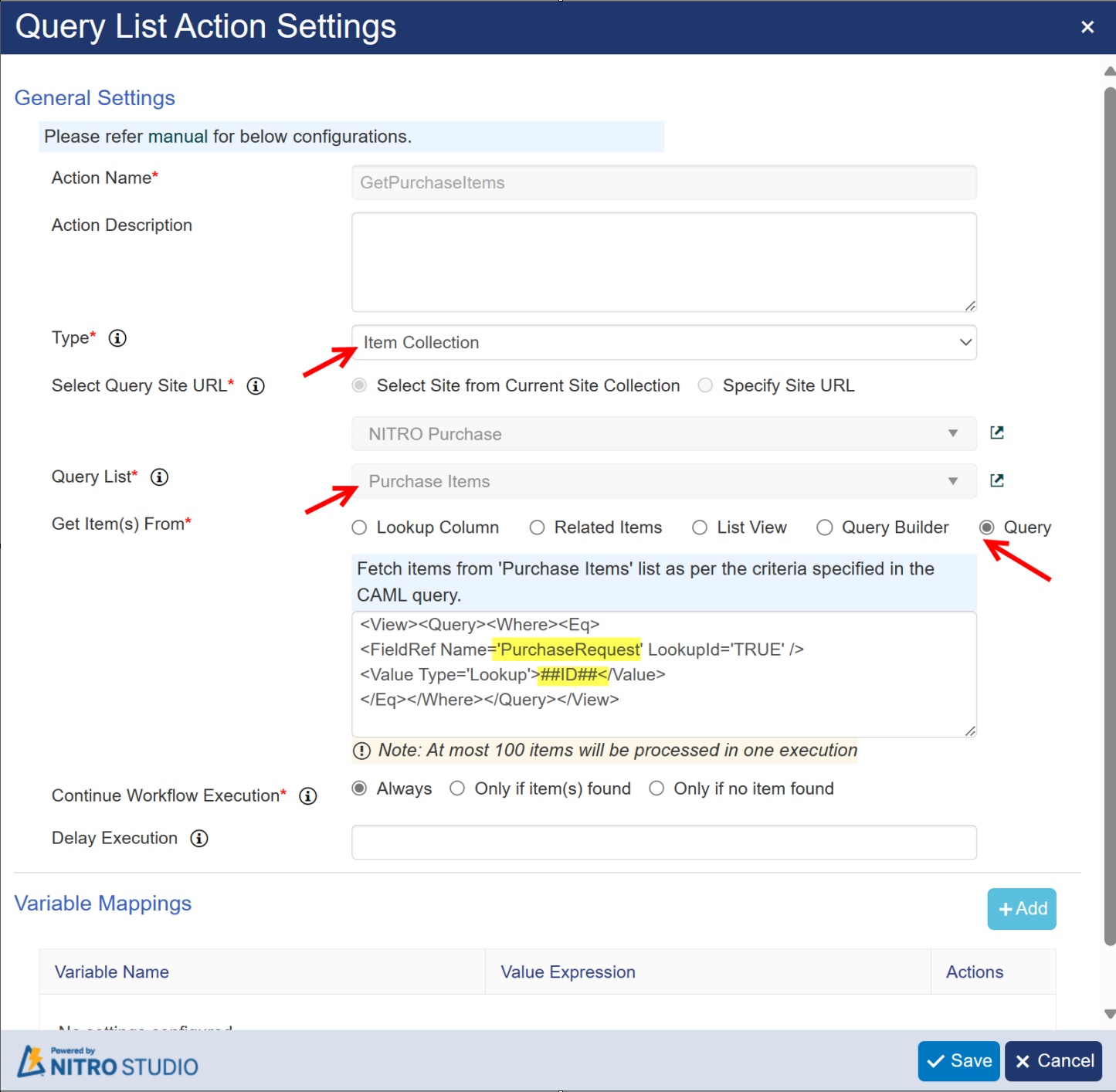Viewport: 1116px width, 1092px height.
Task: Open NITRO Purchase site in new window icon
Action: pyautogui.click(x=997, y=432)
